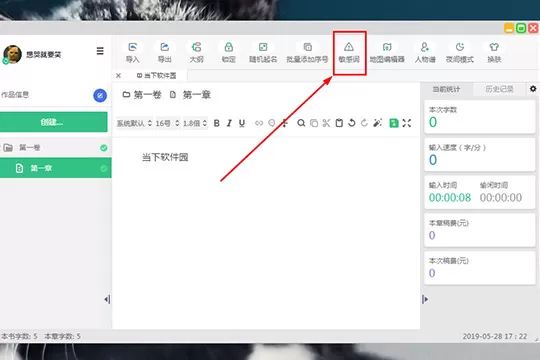Open the 1.8倍 line spacing dropdown
This screenshot has height=360, width=540.
[195, 123]
